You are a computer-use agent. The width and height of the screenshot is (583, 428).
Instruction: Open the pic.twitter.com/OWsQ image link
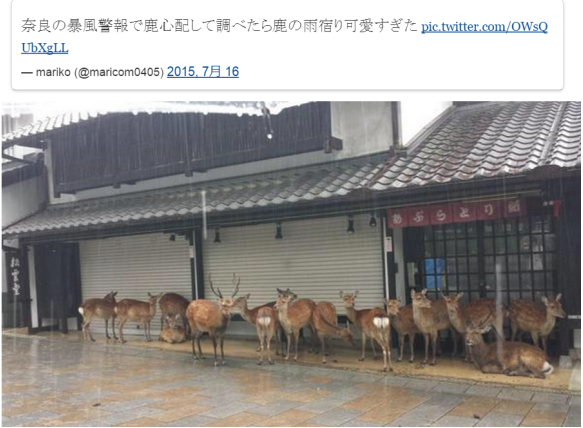pyautogui.click(x=484, y=26)
